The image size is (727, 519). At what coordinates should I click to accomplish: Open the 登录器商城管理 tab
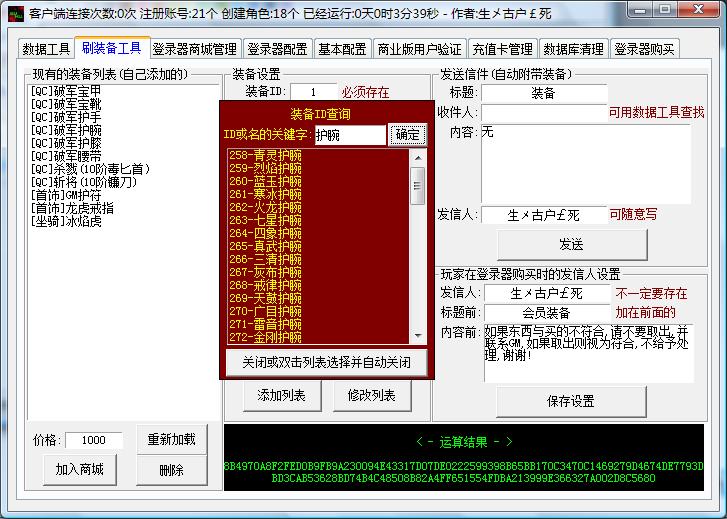pos(195,49)
